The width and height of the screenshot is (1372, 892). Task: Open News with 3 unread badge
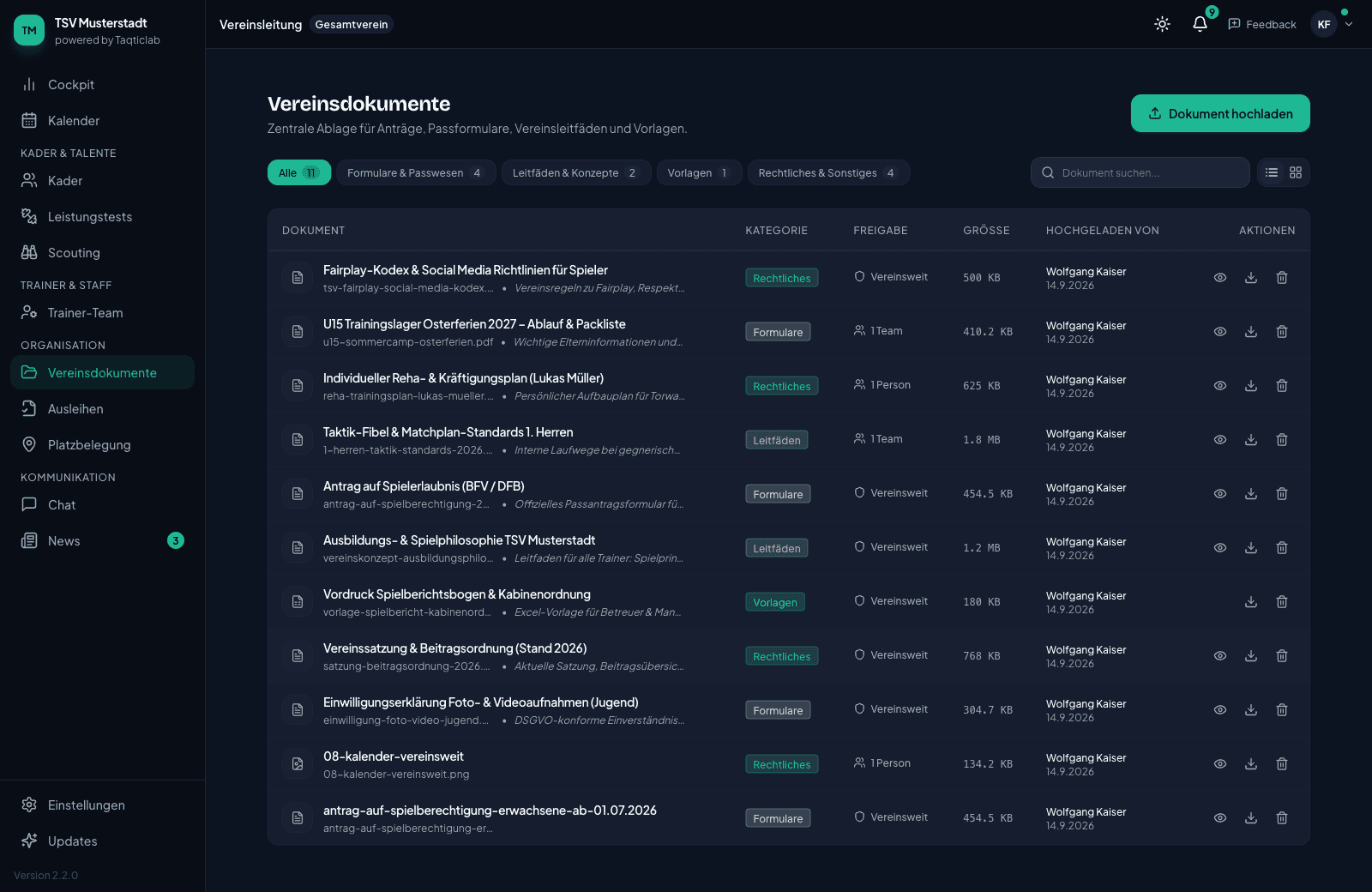[x=103, y=540]
